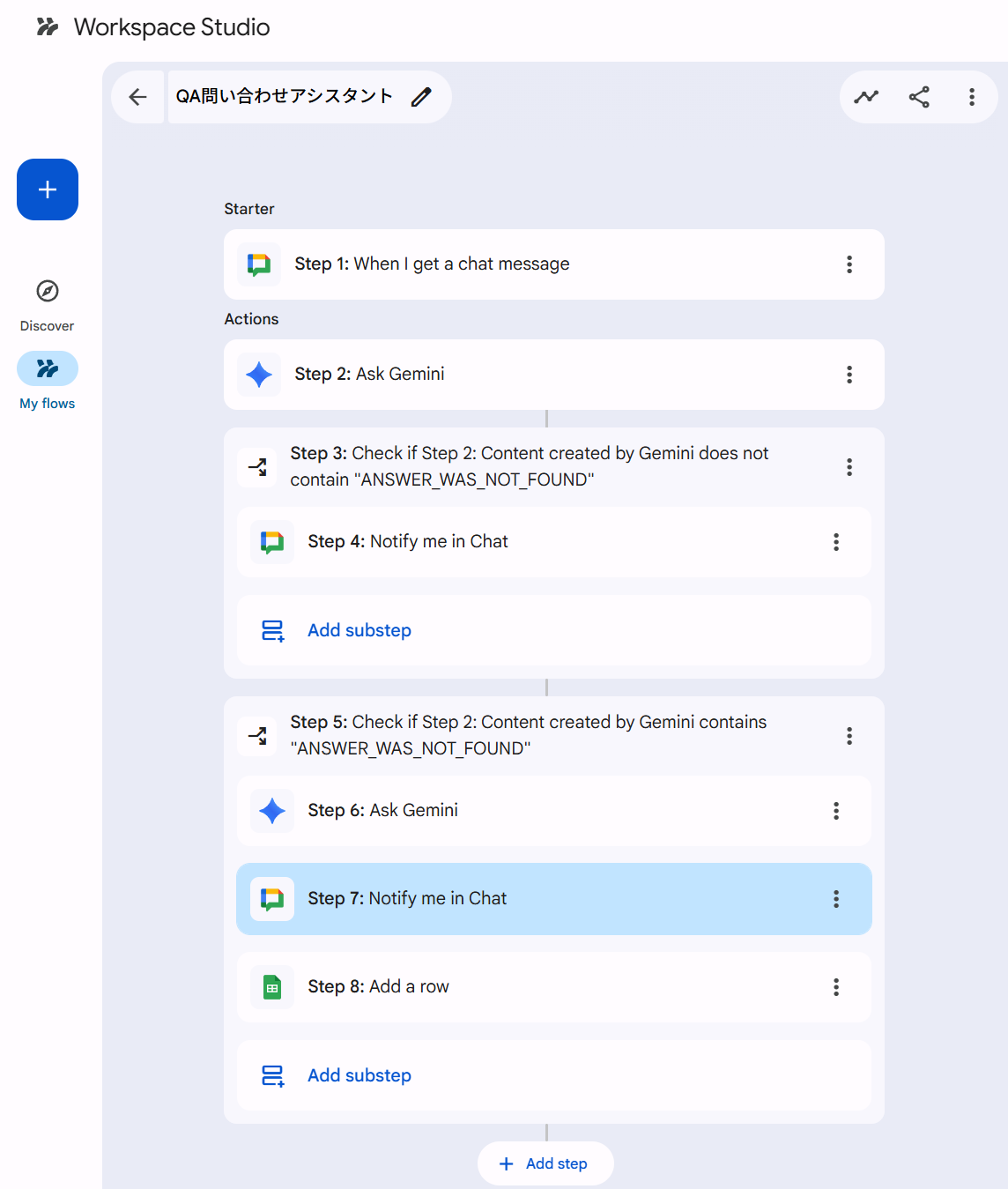Click the Workspace Studio logo

pos(48,27)
